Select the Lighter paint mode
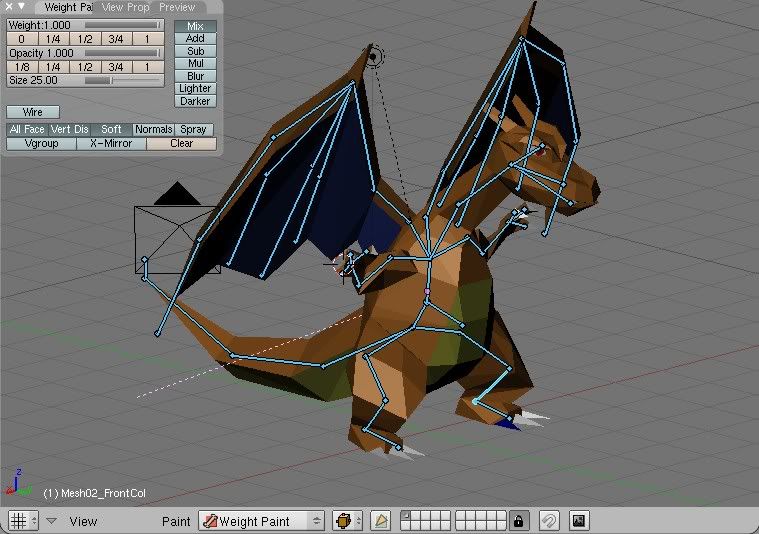This screenshot has width=759, height=534. 195,89
